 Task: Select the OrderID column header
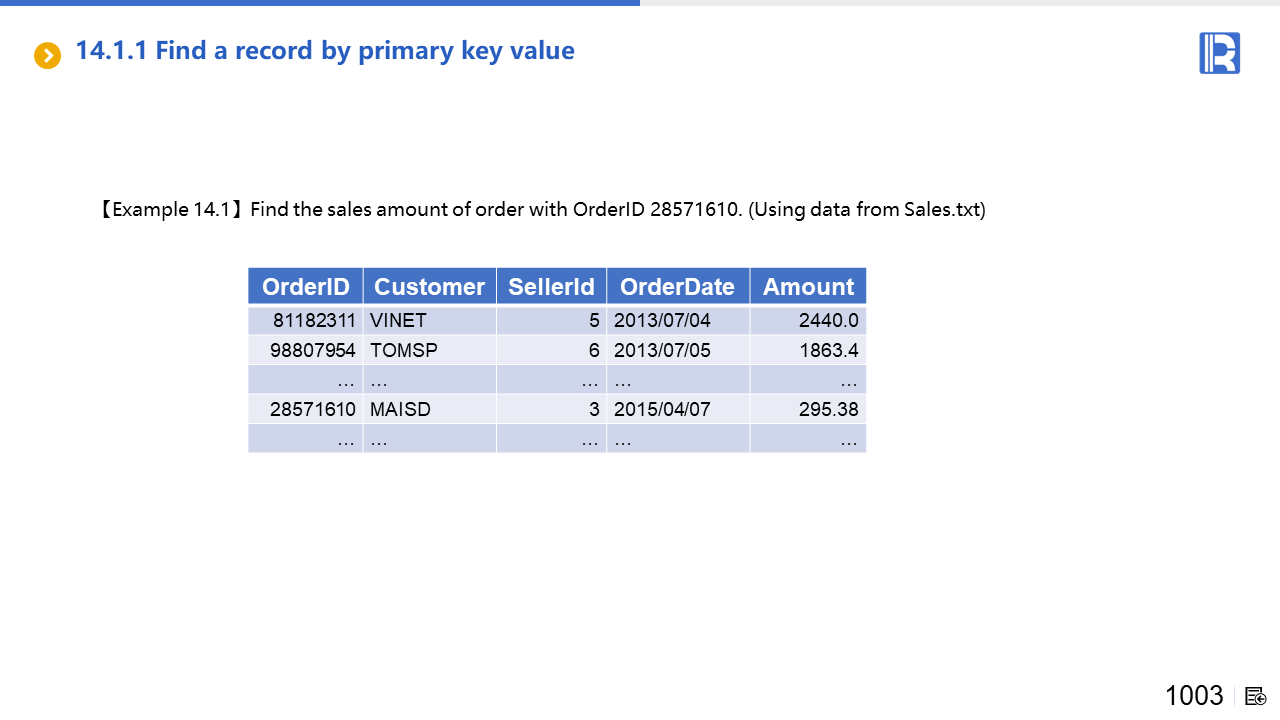point(305,287)
